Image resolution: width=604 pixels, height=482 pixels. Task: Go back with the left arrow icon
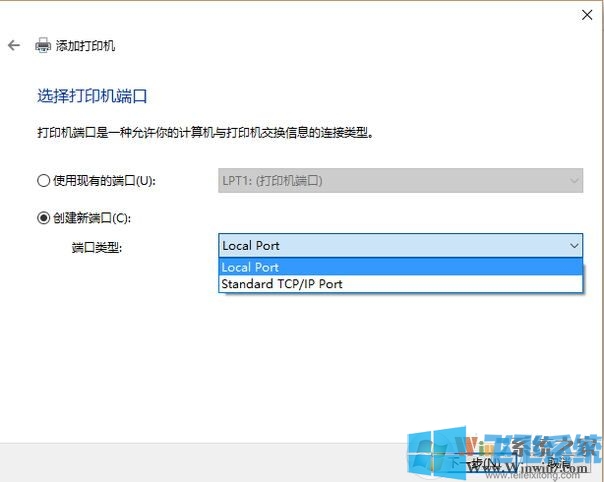14,45
